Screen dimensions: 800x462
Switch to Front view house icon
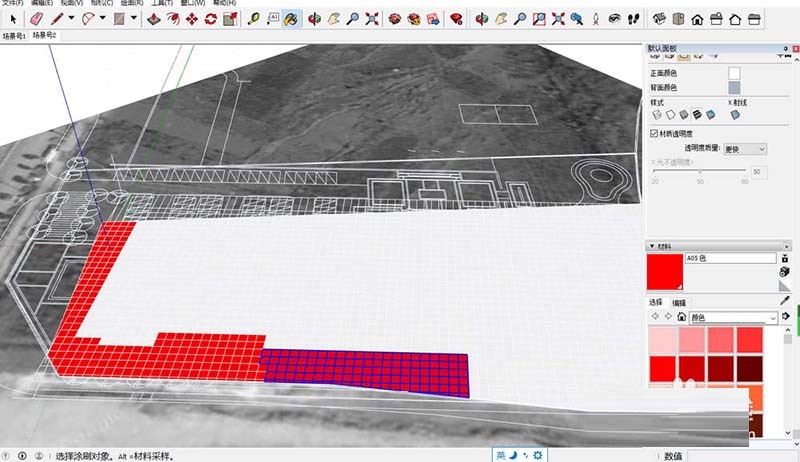(x=697, y=19)
